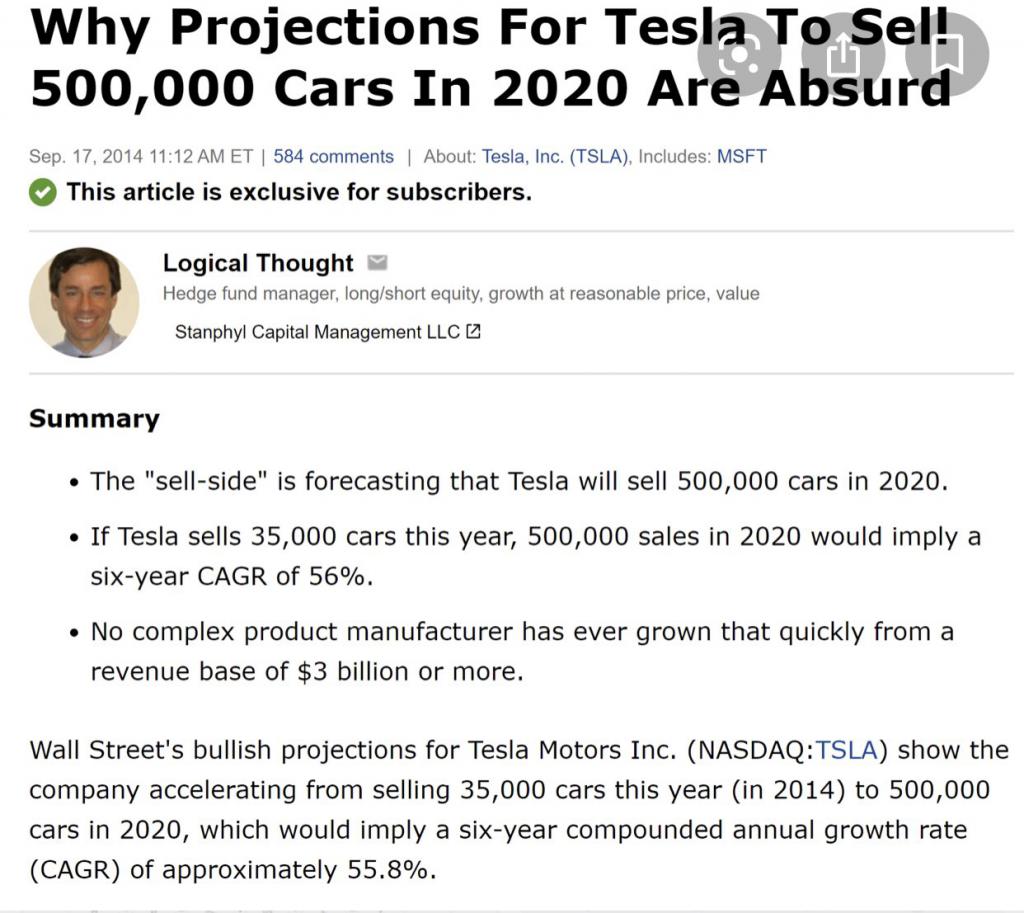Image resolution: width=1024 pixels, height=913 pixels.
Task: Visit the Stanphyl Capital Management LLC link
Action: [317, 332]
